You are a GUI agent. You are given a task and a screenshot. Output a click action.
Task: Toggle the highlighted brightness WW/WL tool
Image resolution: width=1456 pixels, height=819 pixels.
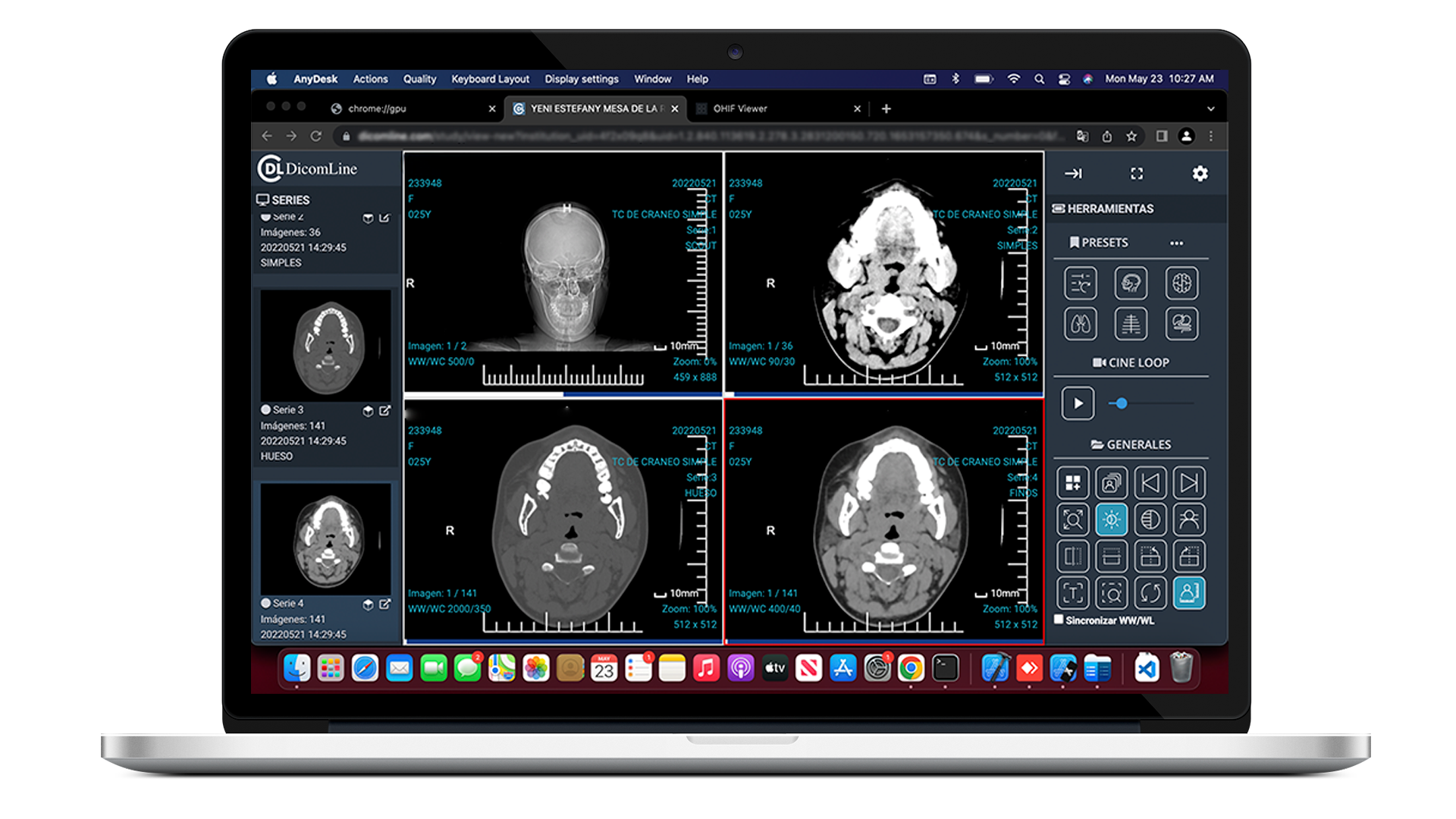coord(1112,519)
